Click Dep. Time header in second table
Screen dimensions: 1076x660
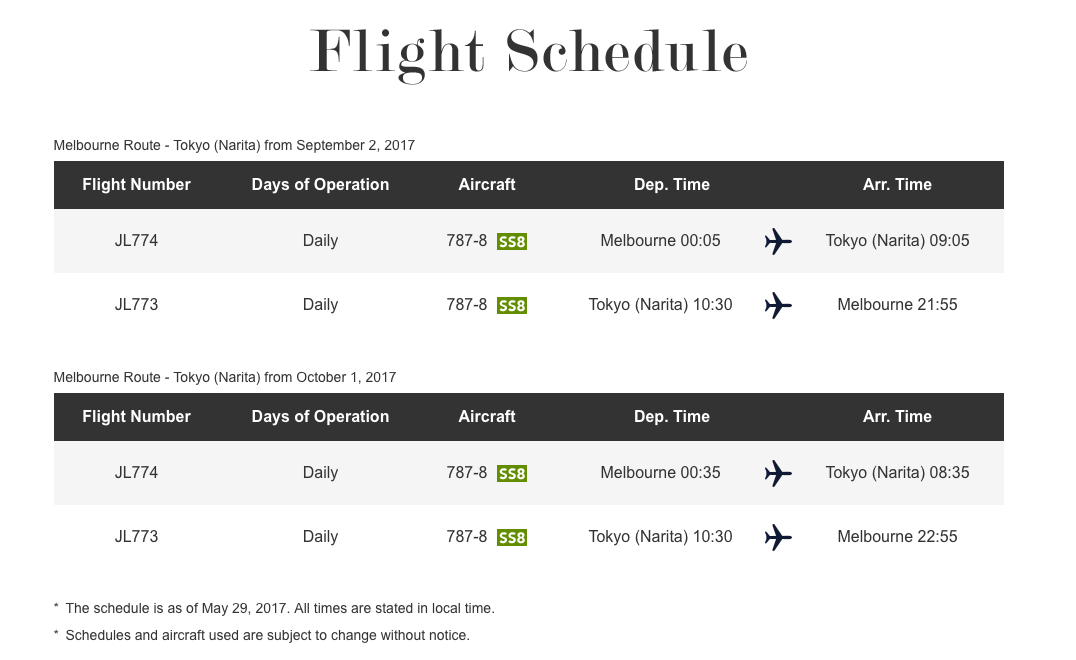point(672,416)
